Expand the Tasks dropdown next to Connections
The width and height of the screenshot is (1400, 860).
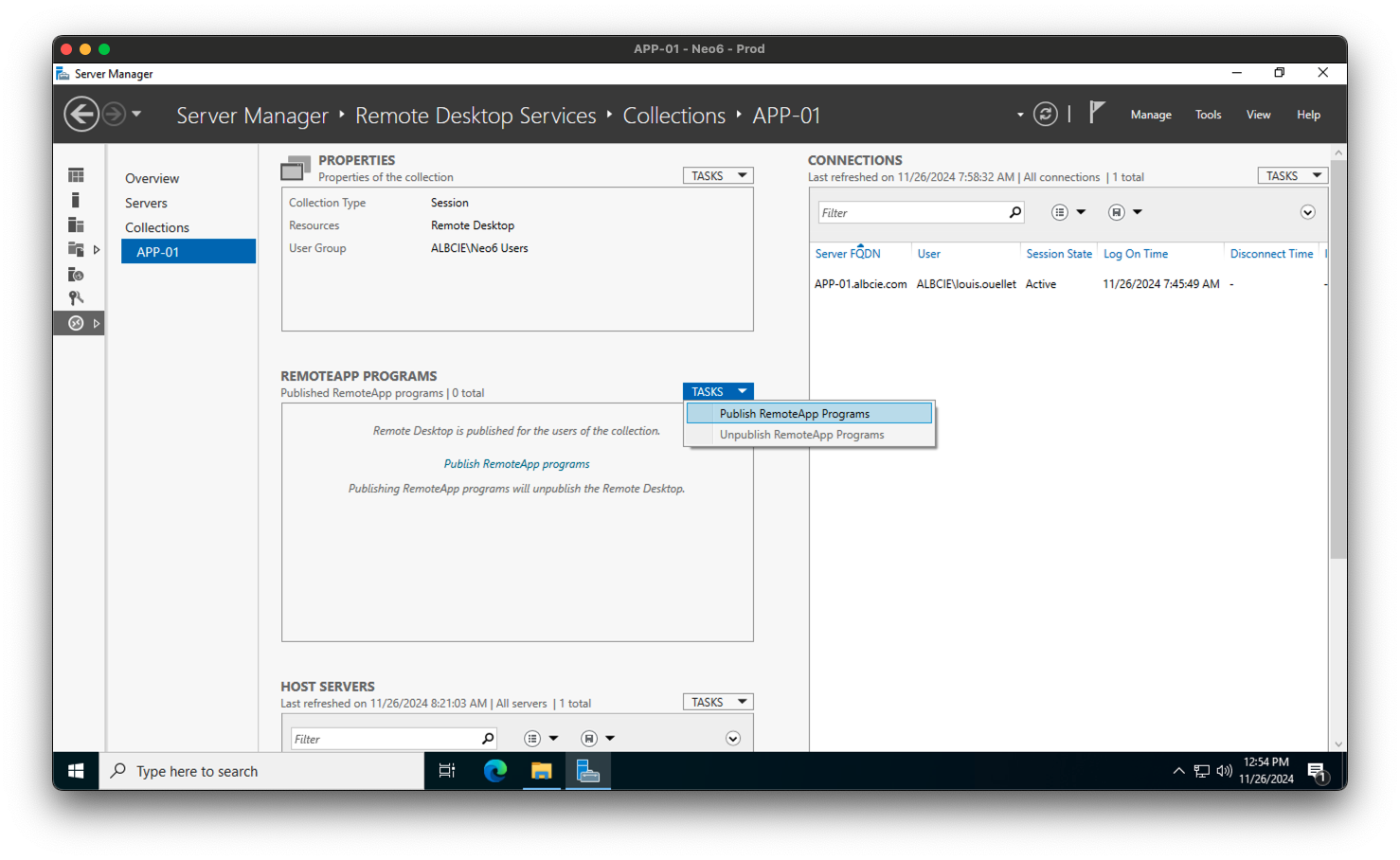pos(1291,175)
